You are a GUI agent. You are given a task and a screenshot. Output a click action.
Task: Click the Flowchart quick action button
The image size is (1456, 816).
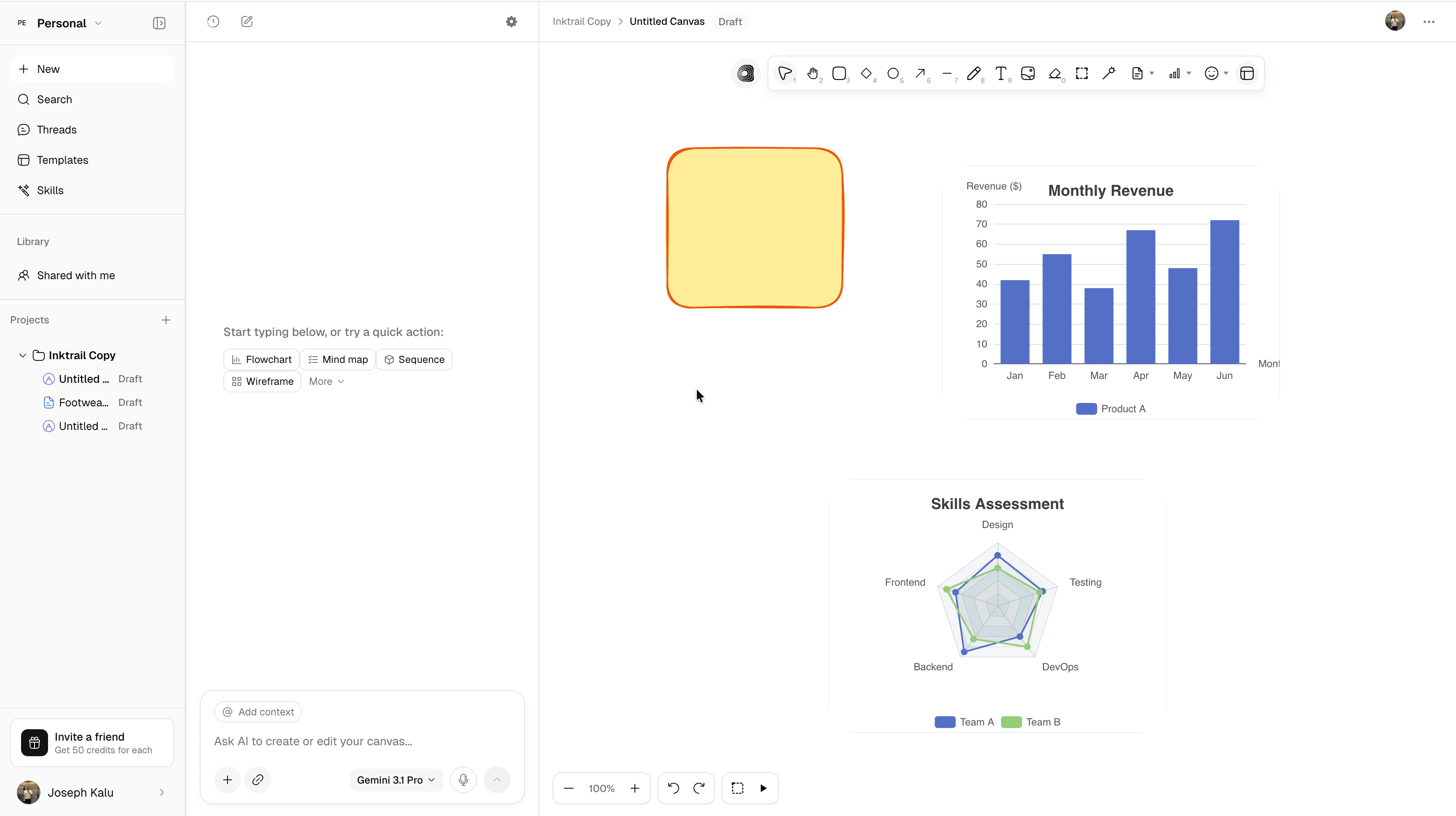click(261, 360)
